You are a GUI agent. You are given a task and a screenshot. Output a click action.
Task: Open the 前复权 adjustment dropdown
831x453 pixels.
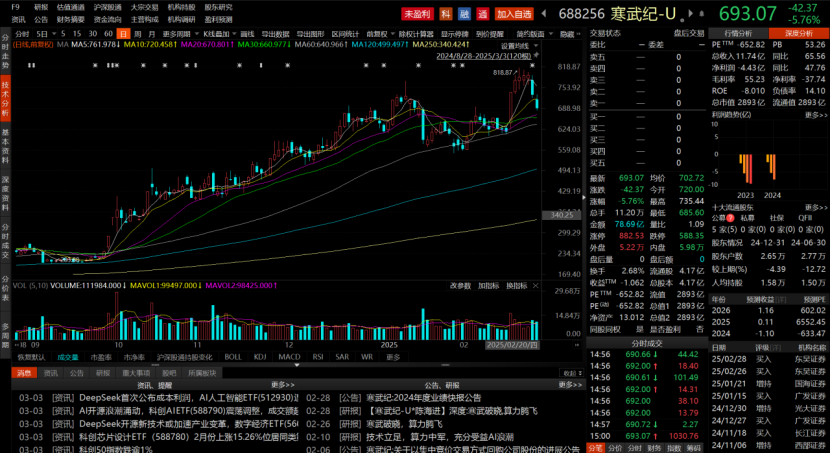click(381, 33)
